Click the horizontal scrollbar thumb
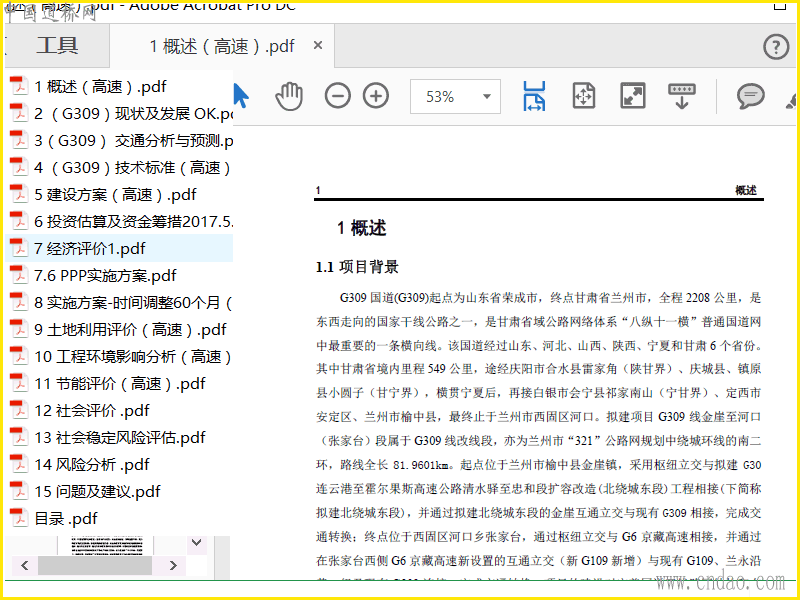The height and width of the screenshot is (600, 800). [94, 565]
